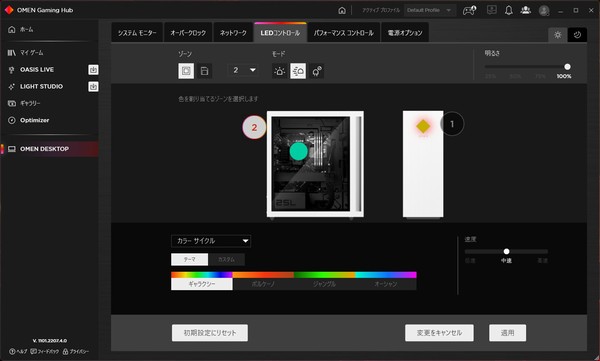The height and width of the screenshot is (361, 600).
Task: Click the home icon in title bar
Action: tap(342, 10)
